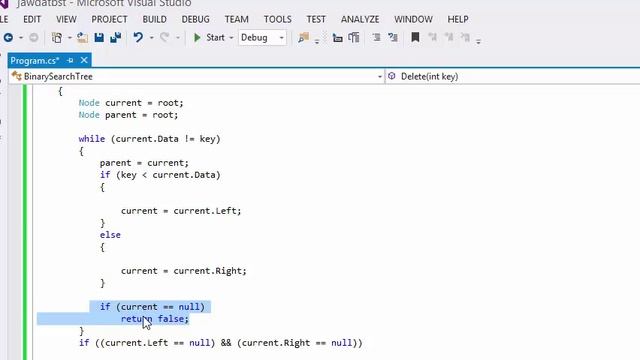The height and width of the screenshot is (360, 640).
Task: Open the DEBUG menu
Action: point(196,19)
